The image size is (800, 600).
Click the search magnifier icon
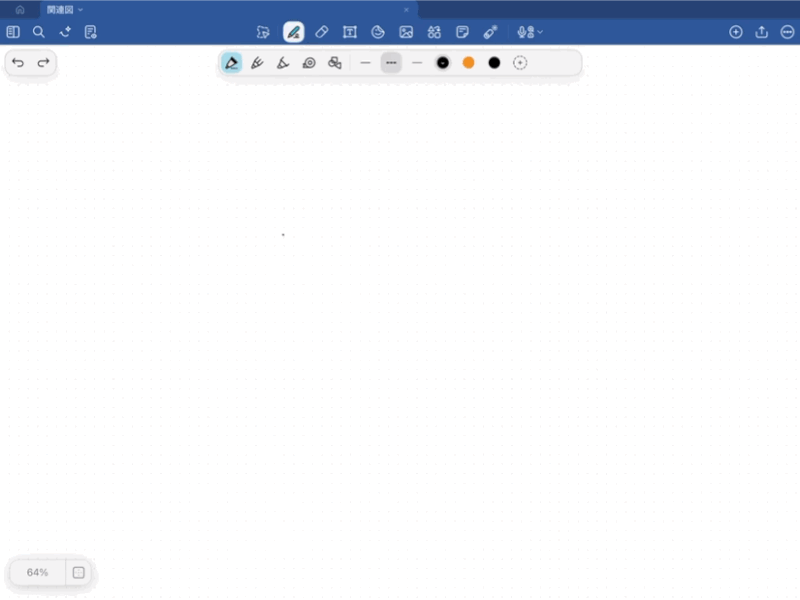point(39,32)
